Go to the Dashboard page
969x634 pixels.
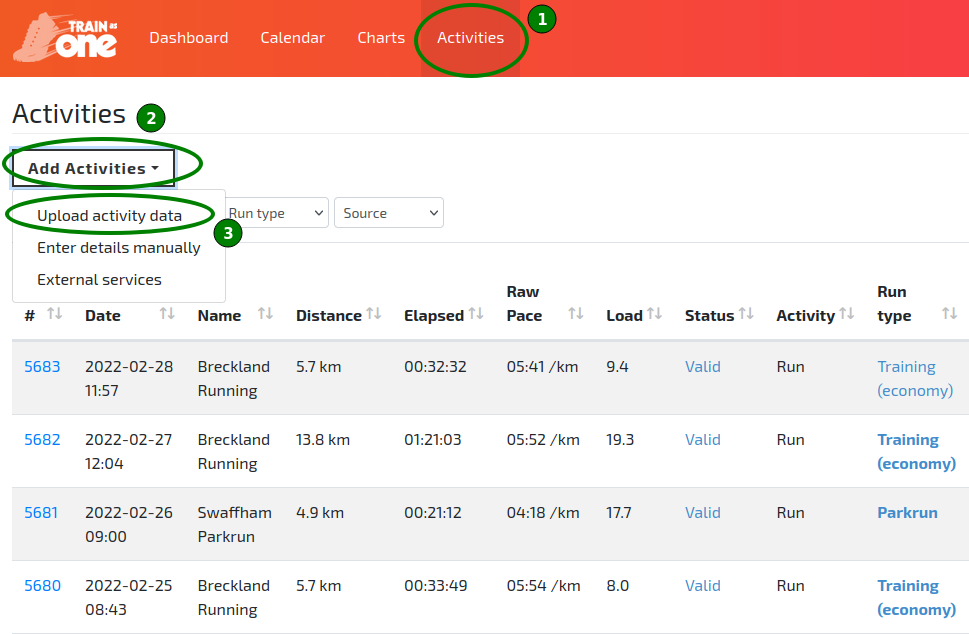point(188,37)
